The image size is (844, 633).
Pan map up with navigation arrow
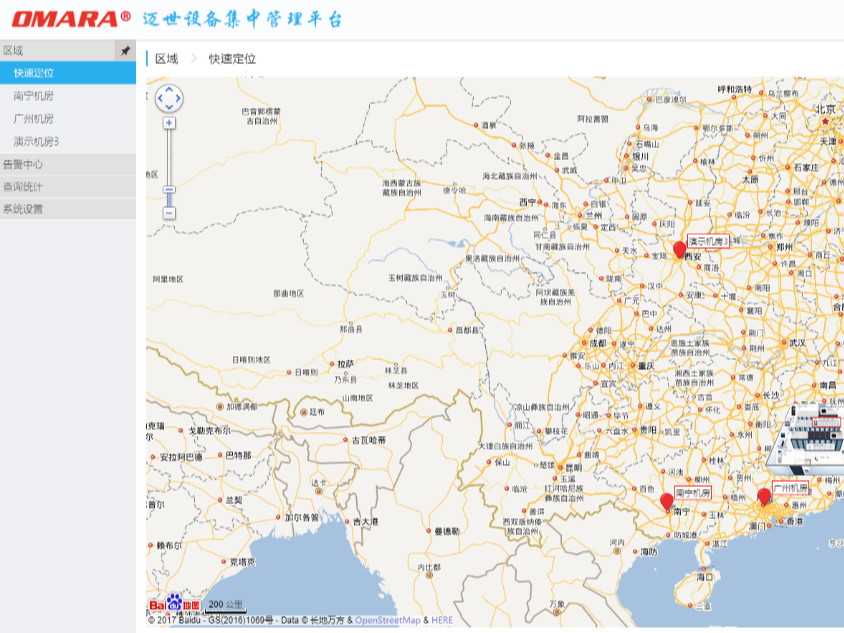click(x=169, y=89)
